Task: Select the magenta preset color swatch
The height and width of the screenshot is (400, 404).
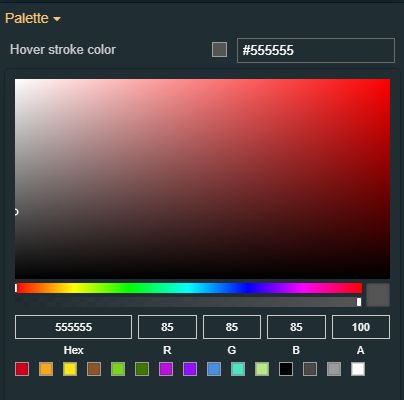Action: pyautogui.click(x=166, y=369)
